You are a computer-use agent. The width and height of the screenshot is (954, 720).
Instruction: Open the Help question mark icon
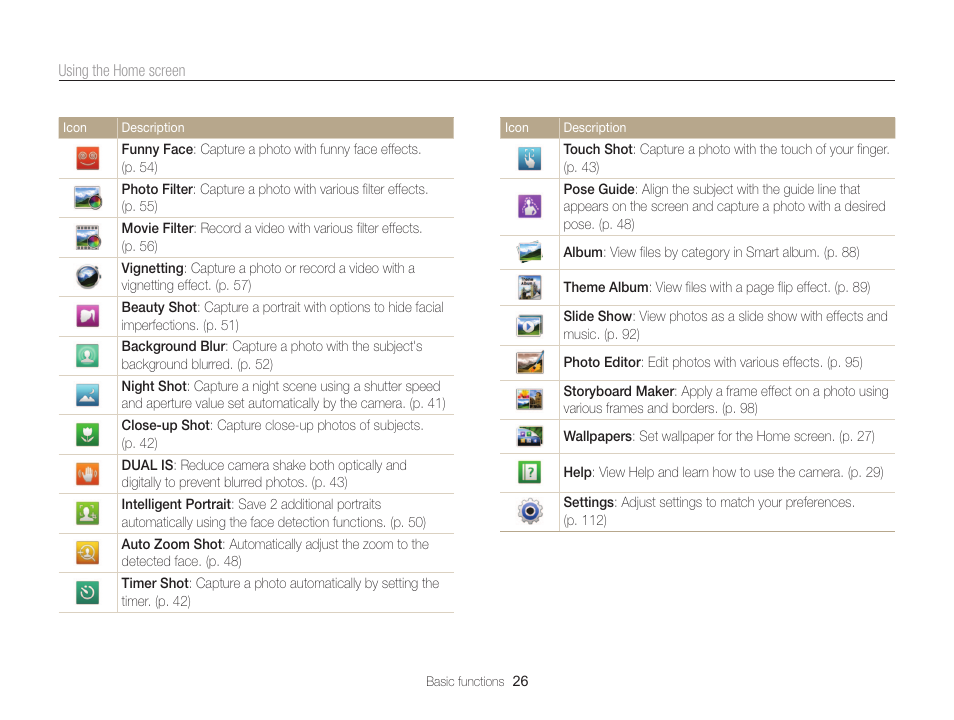tap(529, 472)
